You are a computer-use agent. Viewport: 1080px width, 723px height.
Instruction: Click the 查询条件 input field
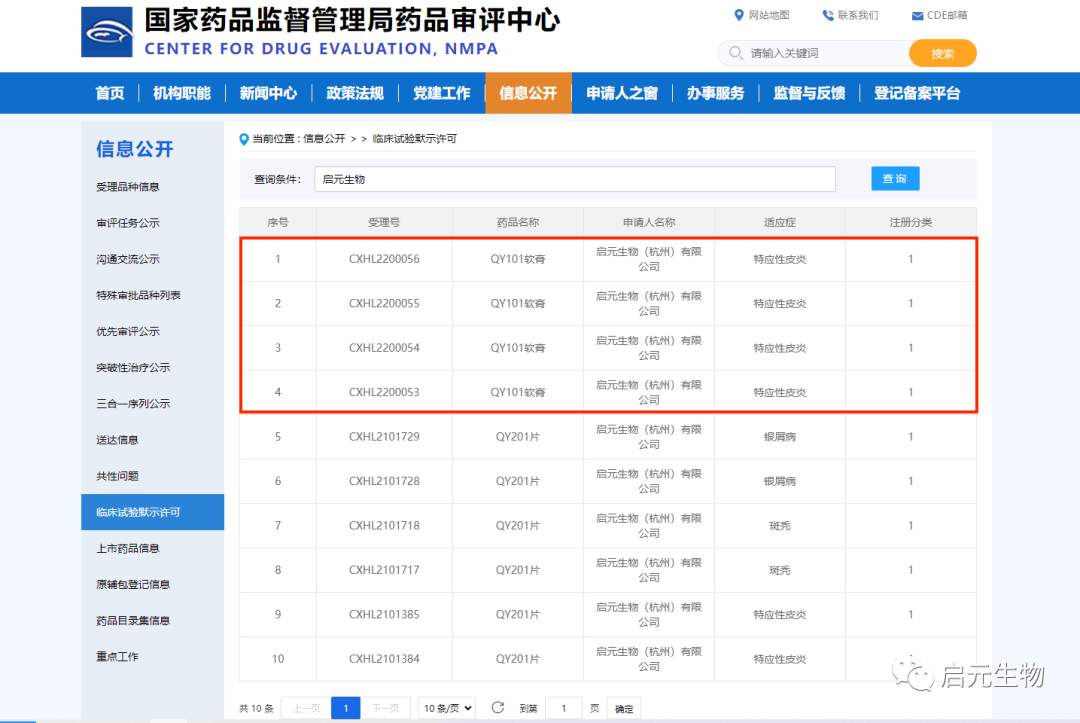[575, 179]
